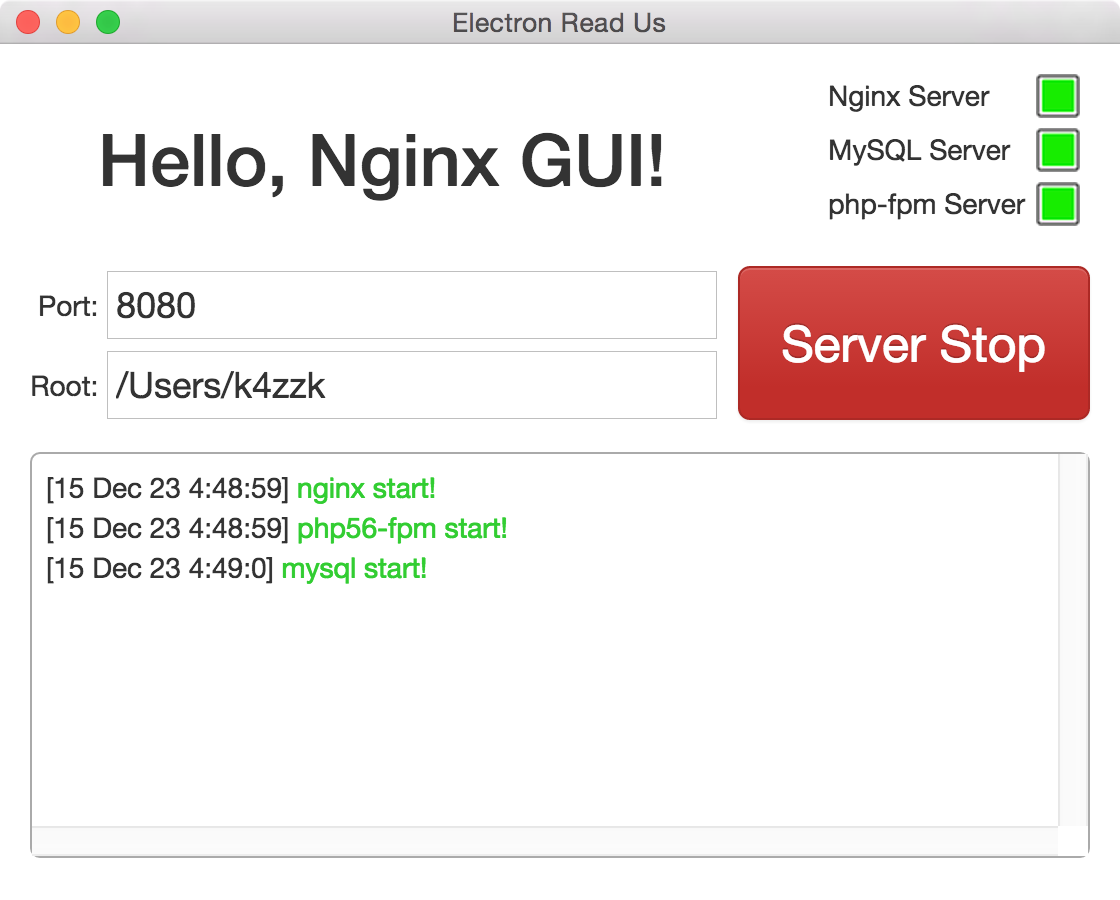Image resolution: width=1120 pixels, height=900 pixels.
Task: Click the MySQL Server label text
Action: [917, 150]
